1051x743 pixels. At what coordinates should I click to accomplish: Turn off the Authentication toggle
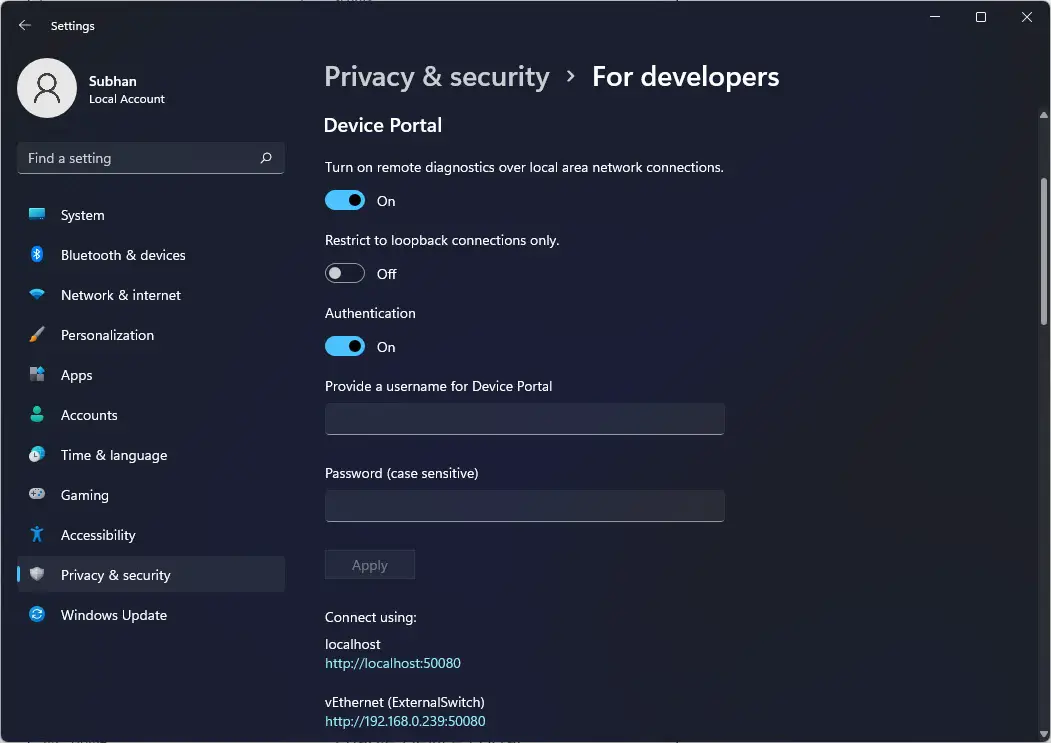[x=345, y=347]
